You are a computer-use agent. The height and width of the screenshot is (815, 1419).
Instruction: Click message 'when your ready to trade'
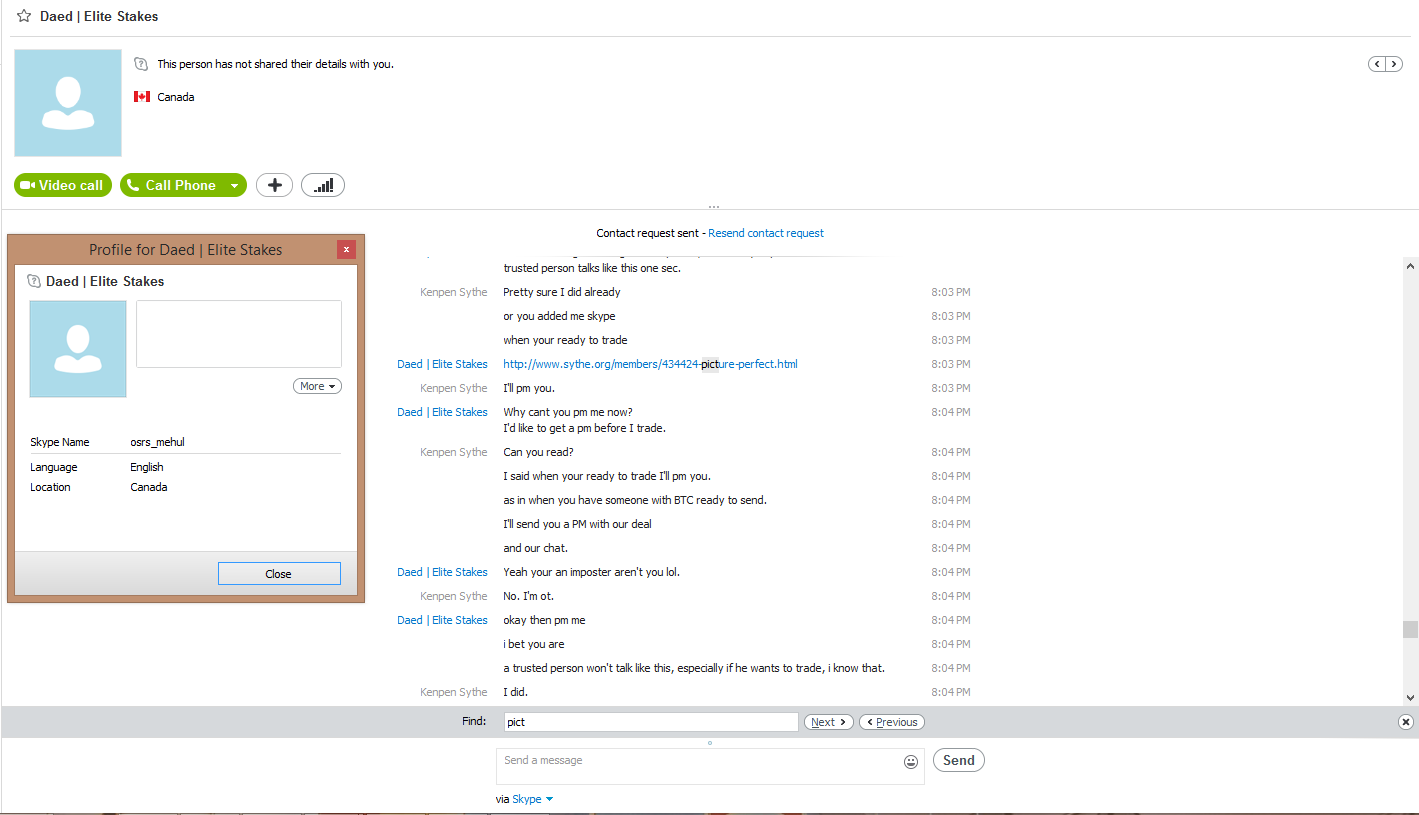coord(565,340)
